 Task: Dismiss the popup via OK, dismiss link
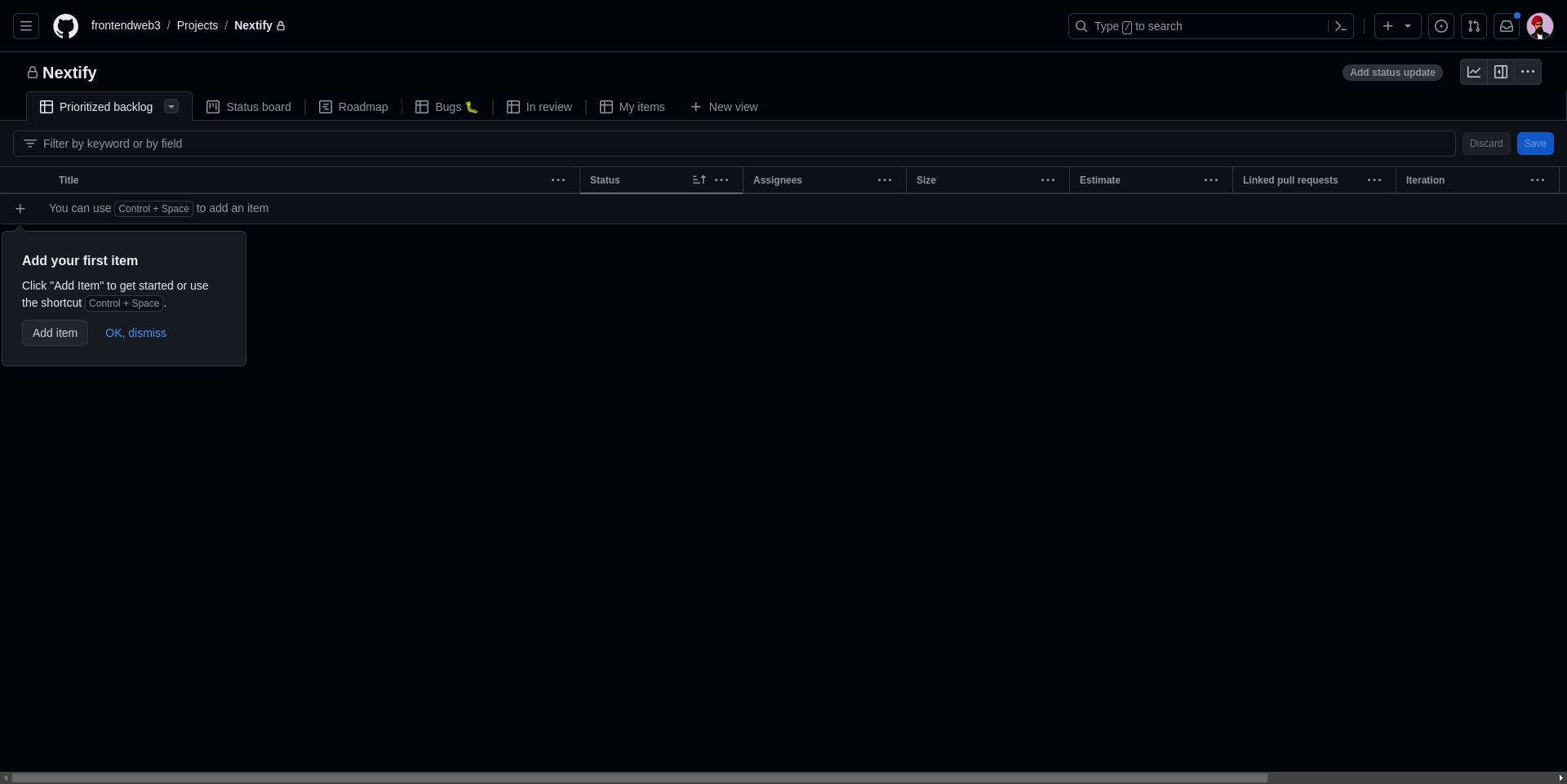point(135,333)
